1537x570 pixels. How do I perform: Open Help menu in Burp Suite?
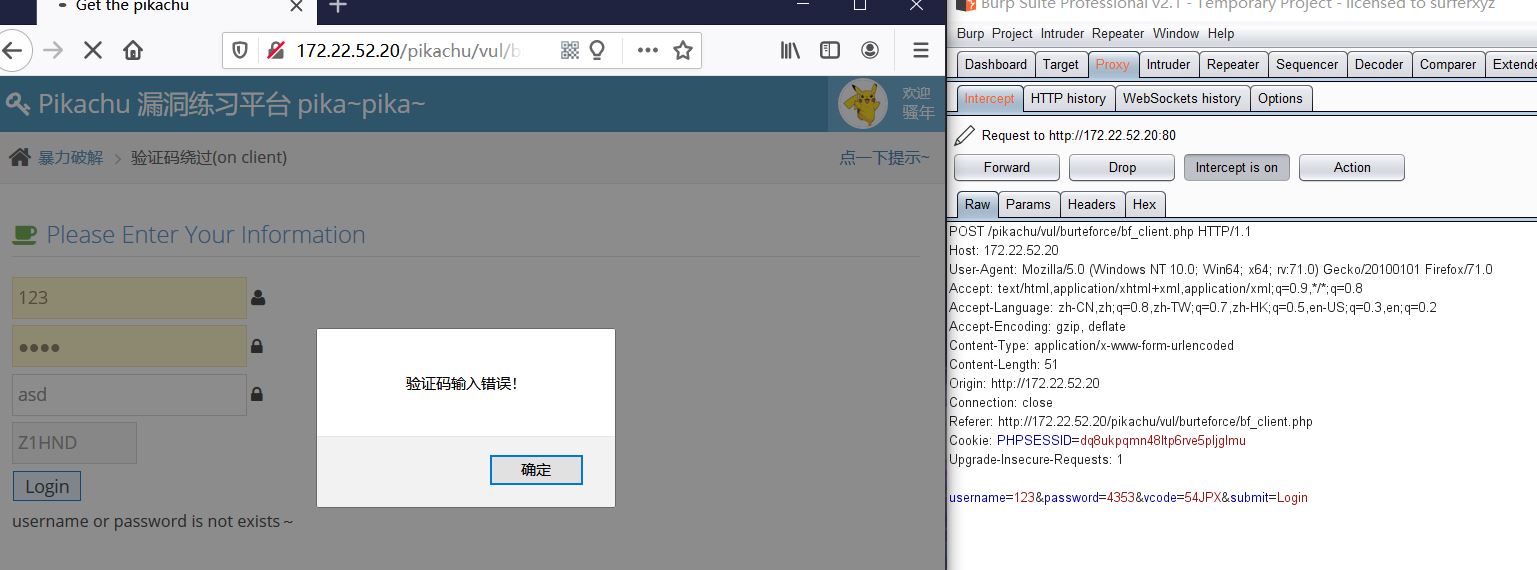(1221, 33)
